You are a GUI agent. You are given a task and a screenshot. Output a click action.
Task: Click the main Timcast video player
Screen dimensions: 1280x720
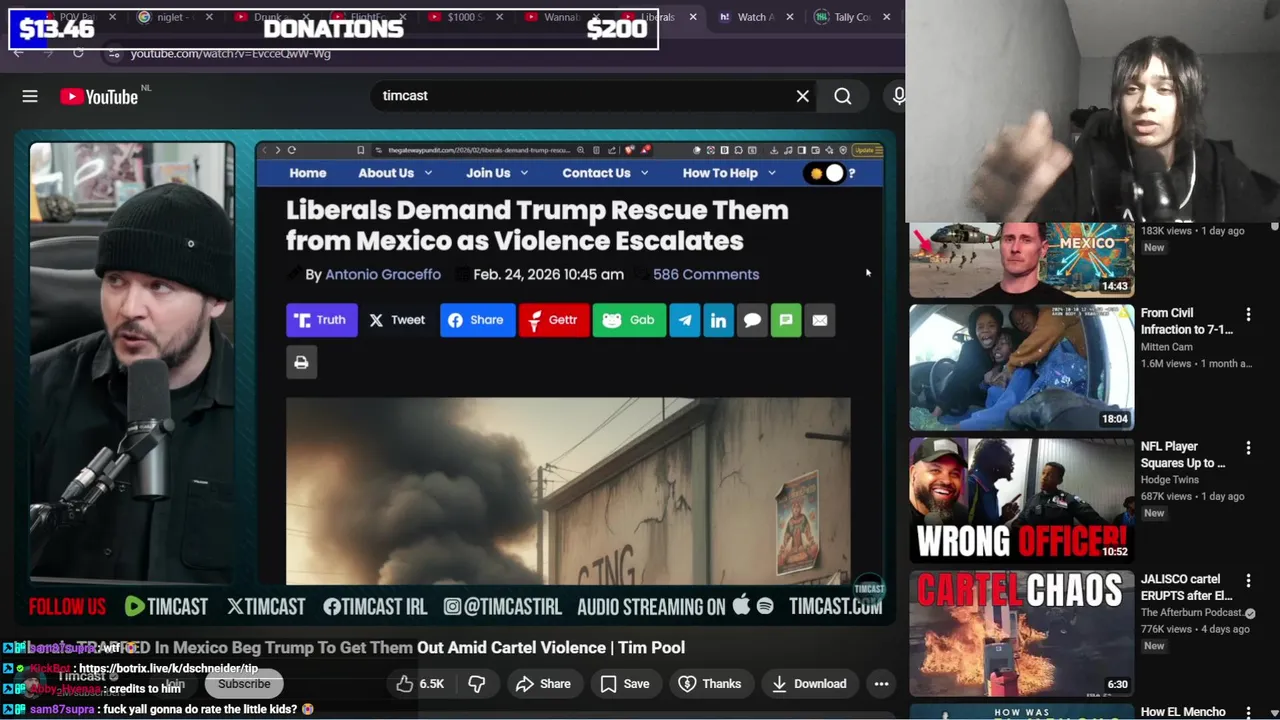tap(454, 378)
